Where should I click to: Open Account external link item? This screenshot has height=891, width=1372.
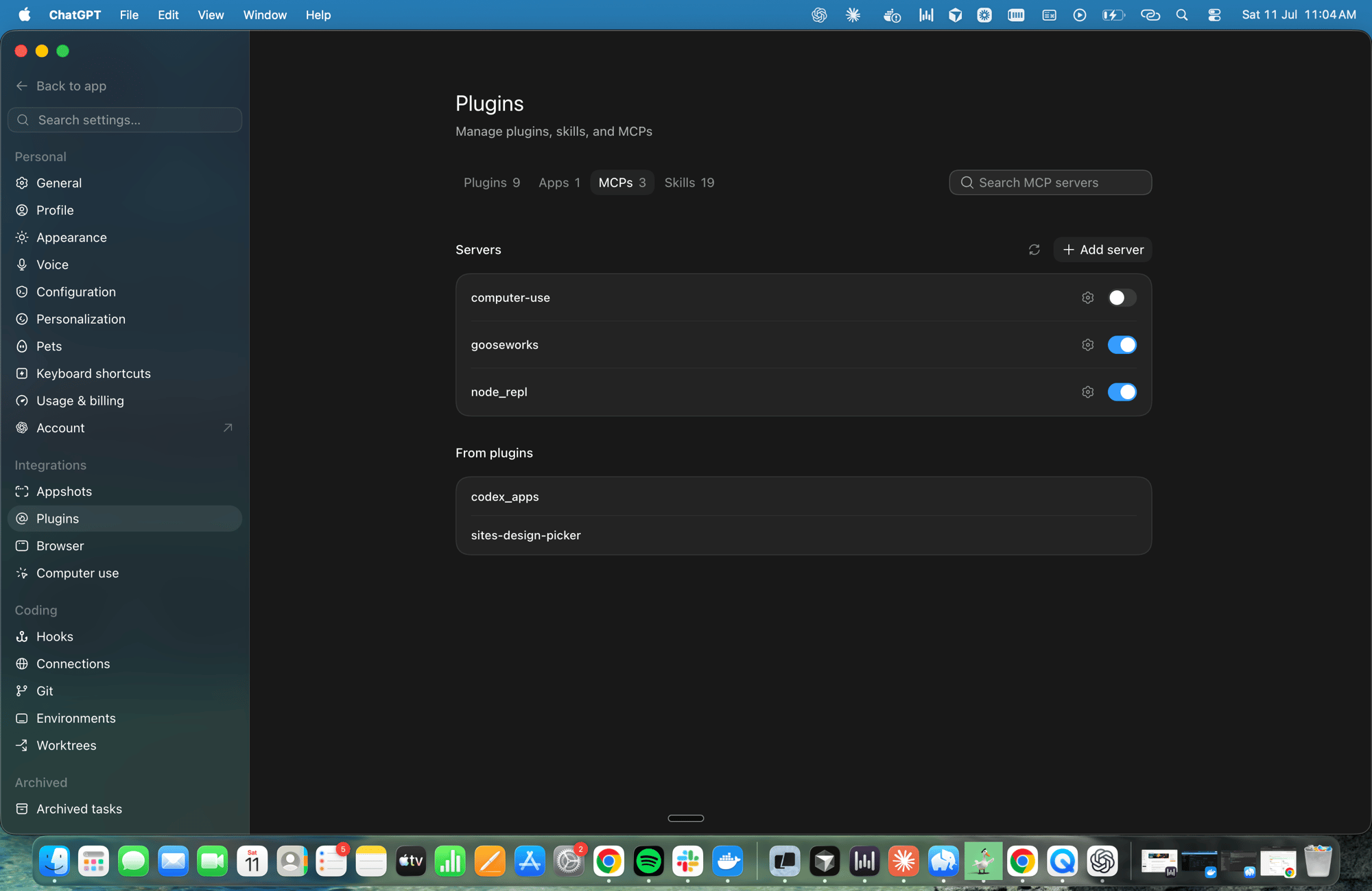(x=125, y=428)
